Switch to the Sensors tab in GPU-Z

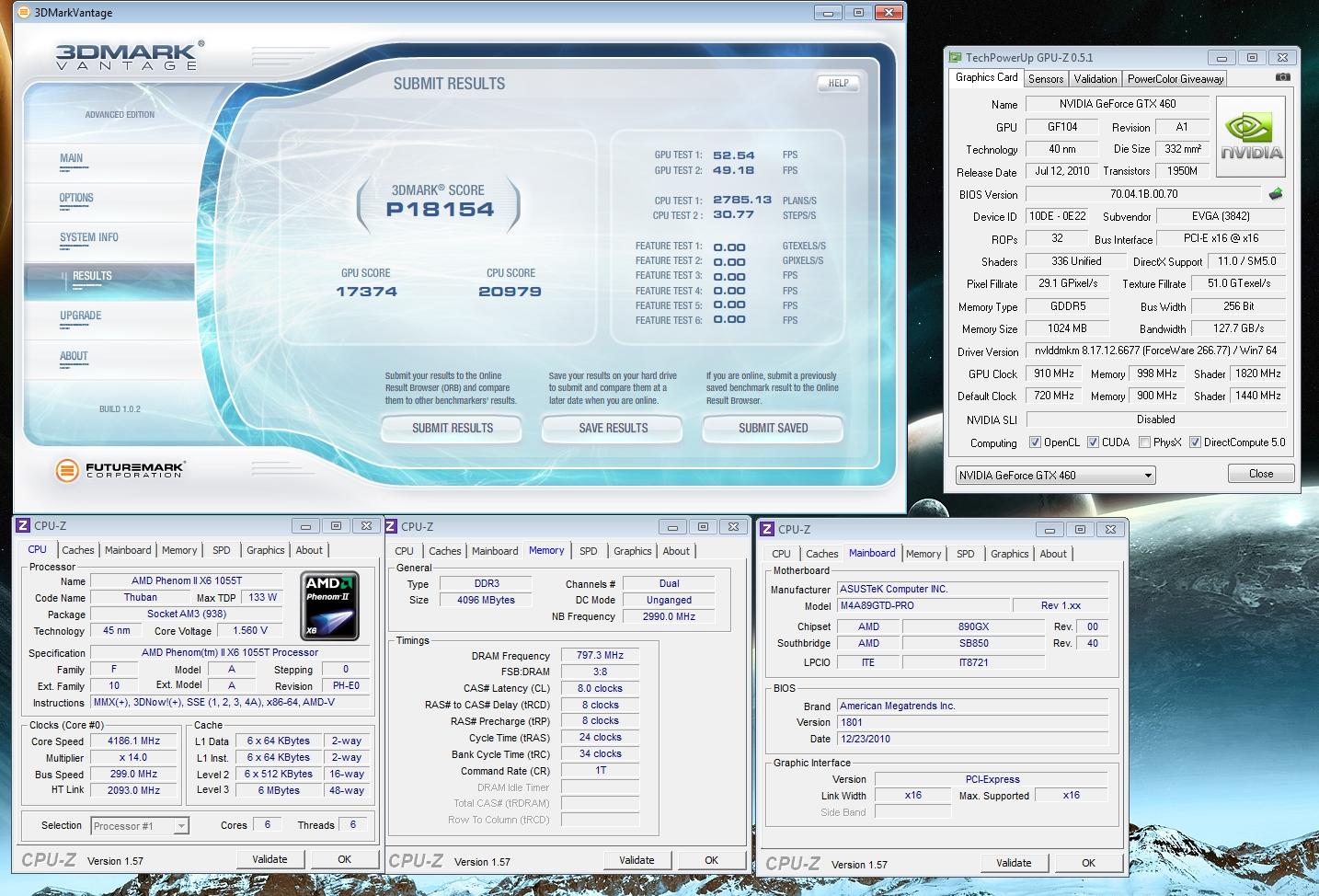click(x=1046, y=79)
